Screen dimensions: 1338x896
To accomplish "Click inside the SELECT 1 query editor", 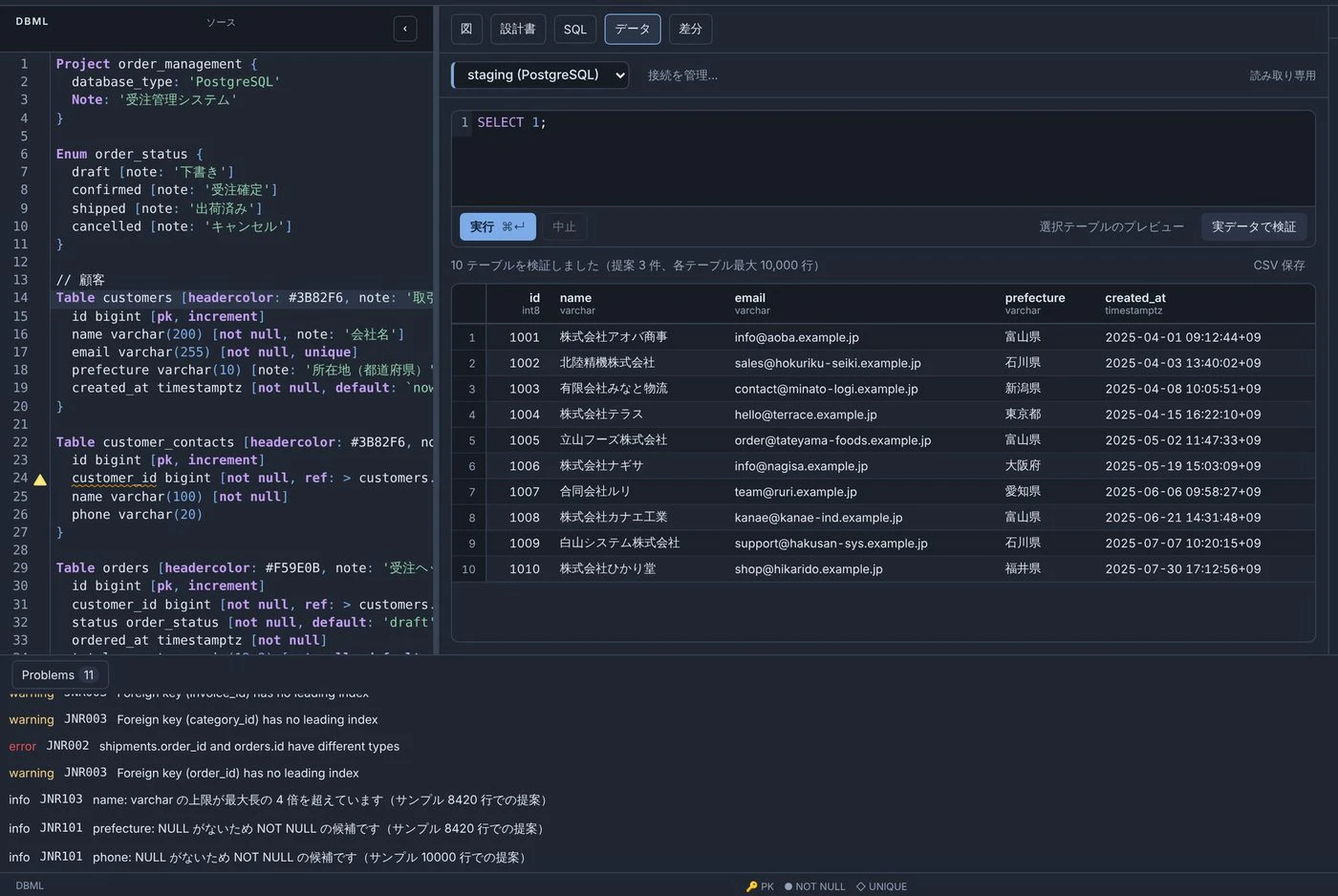I will [x=883, y=158].
